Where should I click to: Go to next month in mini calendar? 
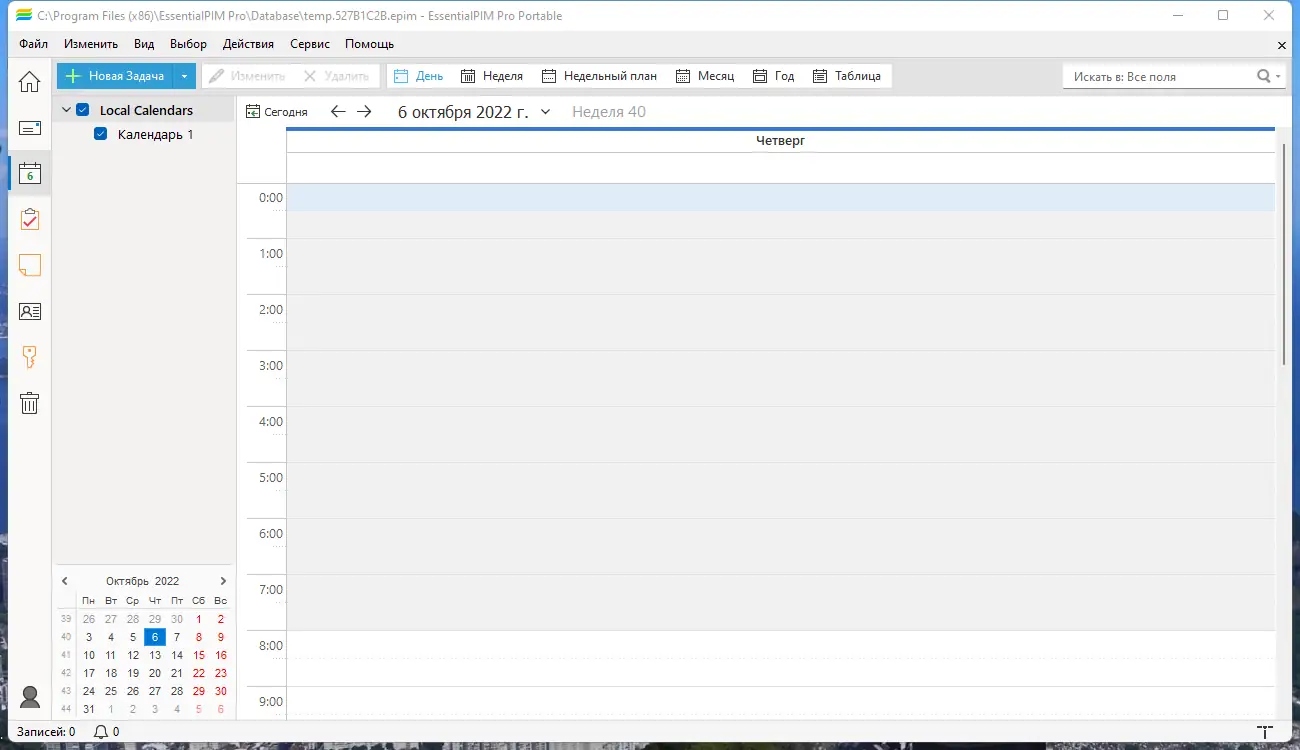[223, 581]
